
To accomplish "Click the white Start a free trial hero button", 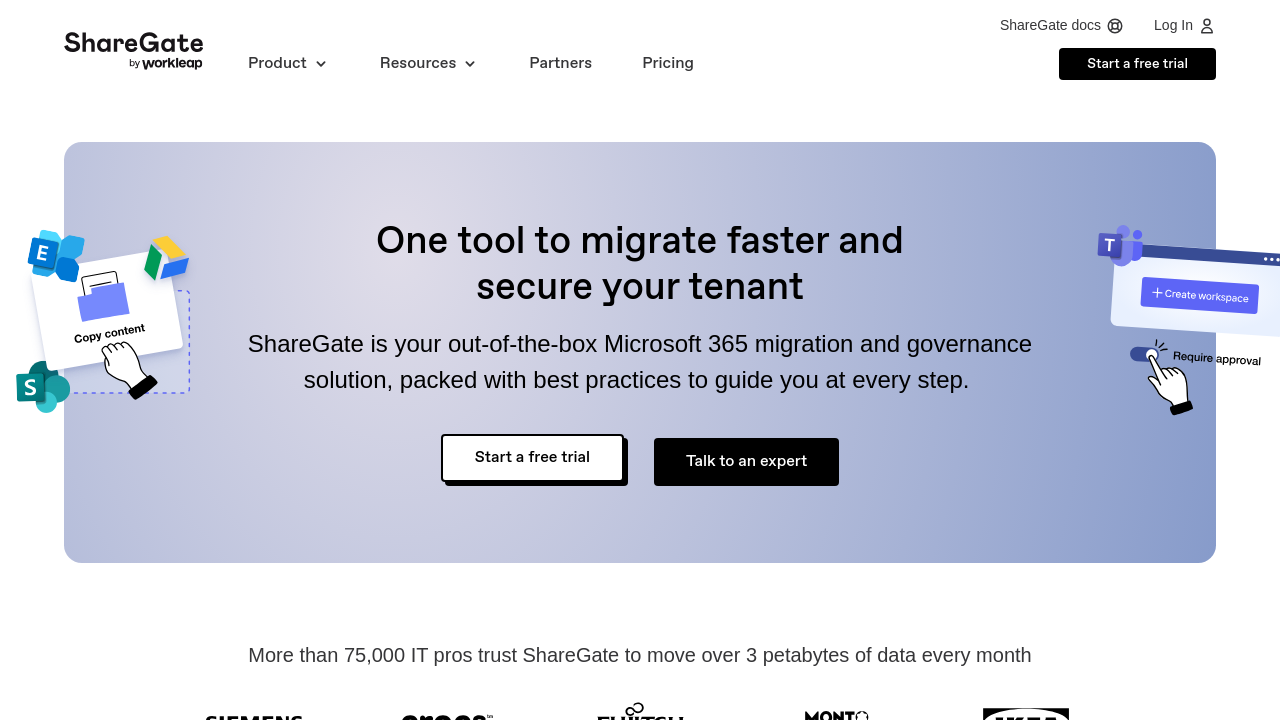I will click(532, 458).
